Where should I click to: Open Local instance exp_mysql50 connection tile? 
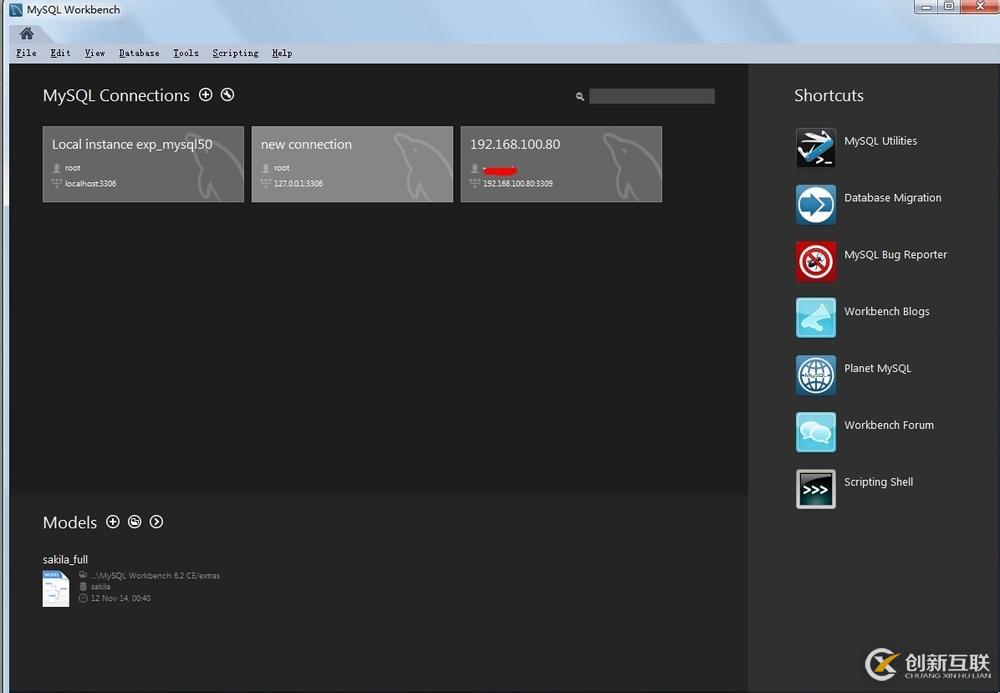coord(143,164)
